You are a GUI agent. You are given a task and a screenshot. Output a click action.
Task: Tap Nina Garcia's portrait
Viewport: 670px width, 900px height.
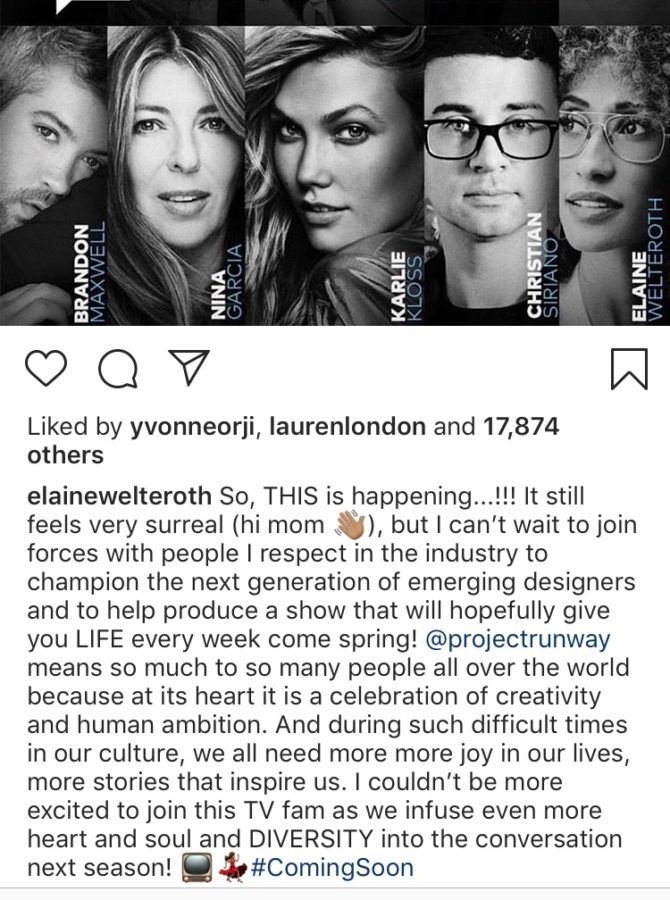(x=174, y=170)
